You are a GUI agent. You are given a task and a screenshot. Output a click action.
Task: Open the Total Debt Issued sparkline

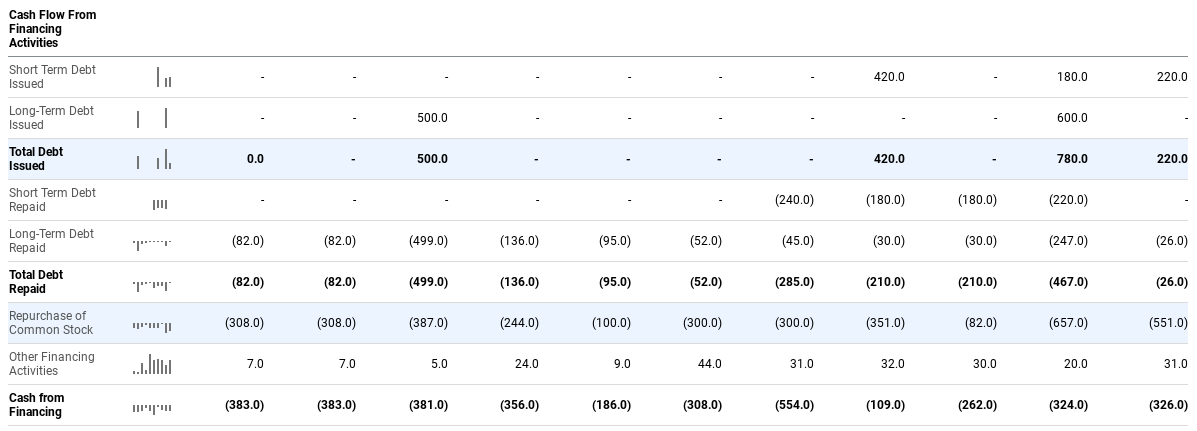coord(153,159)
